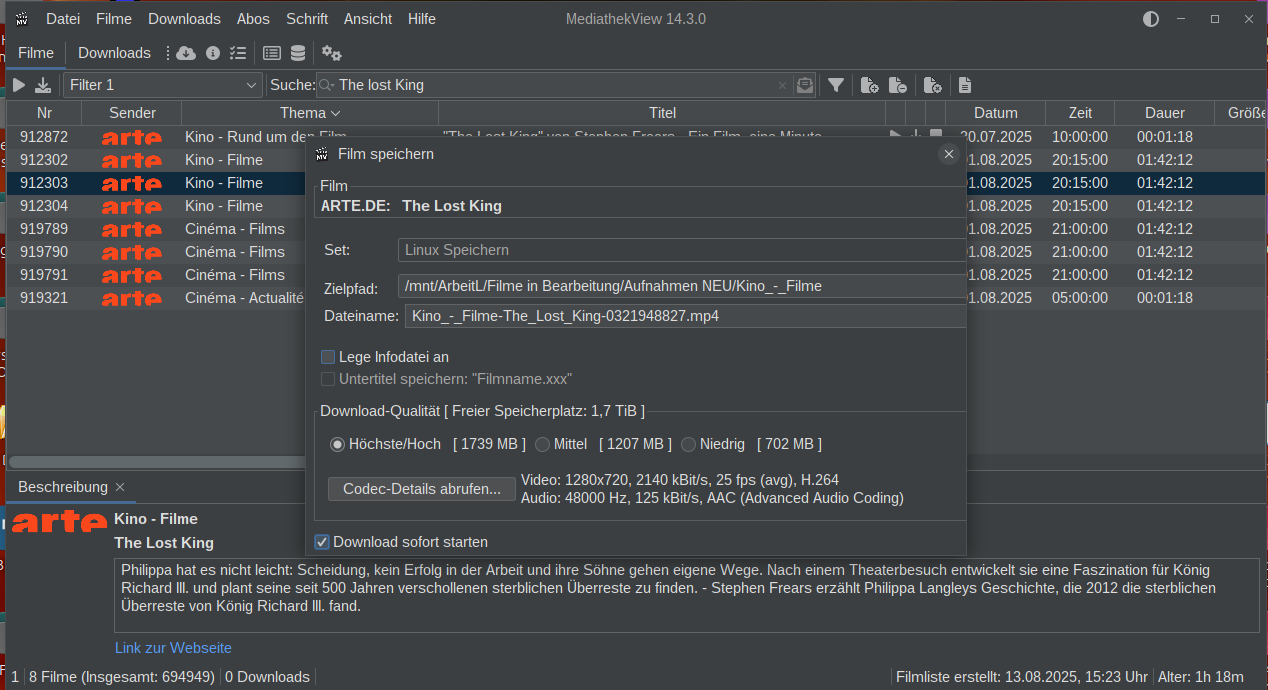
Task: Switch to the Downloads tab
Action: pyautogui.click(x=114, y=53)
